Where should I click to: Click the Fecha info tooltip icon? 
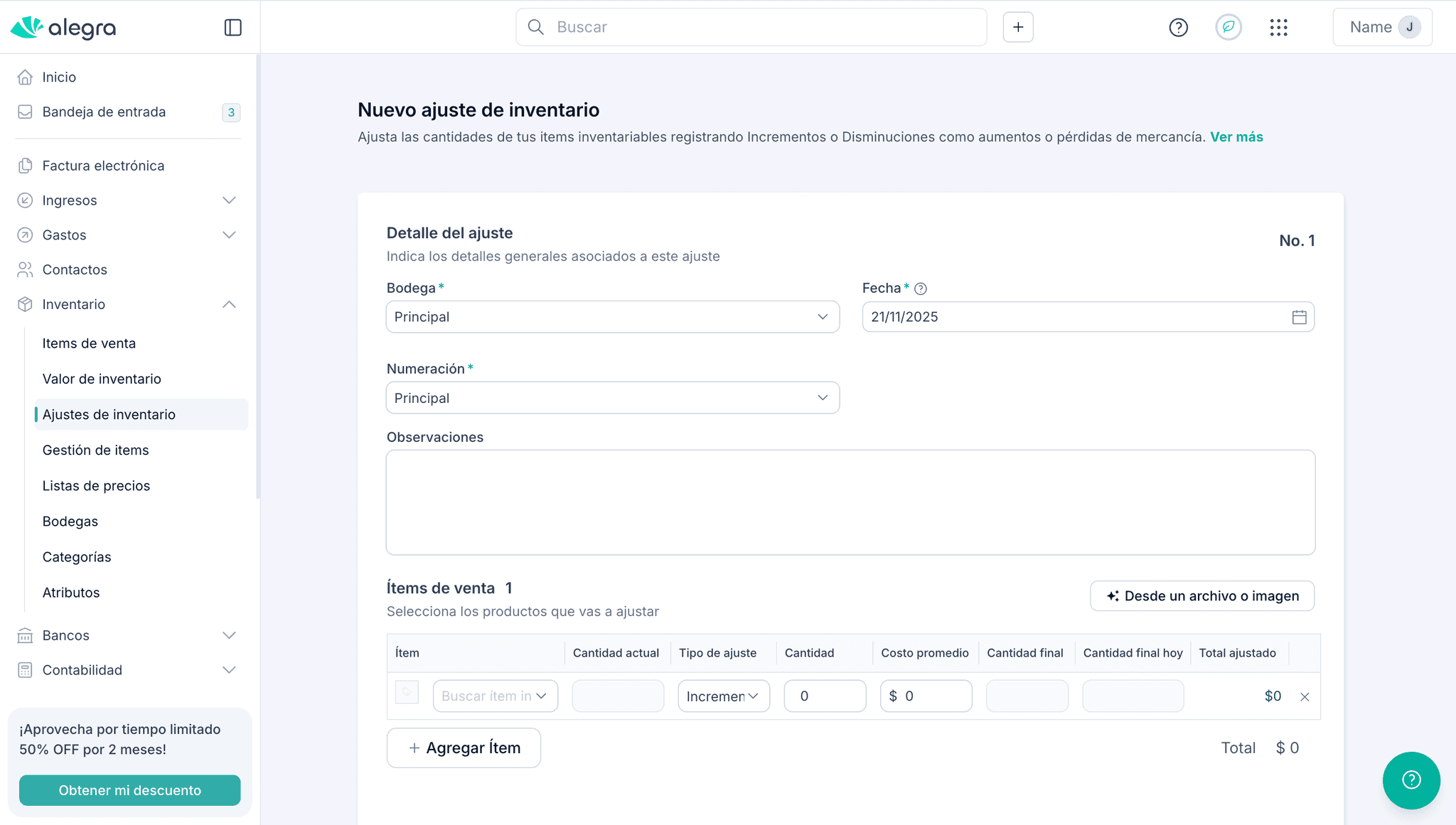point(921,289)
